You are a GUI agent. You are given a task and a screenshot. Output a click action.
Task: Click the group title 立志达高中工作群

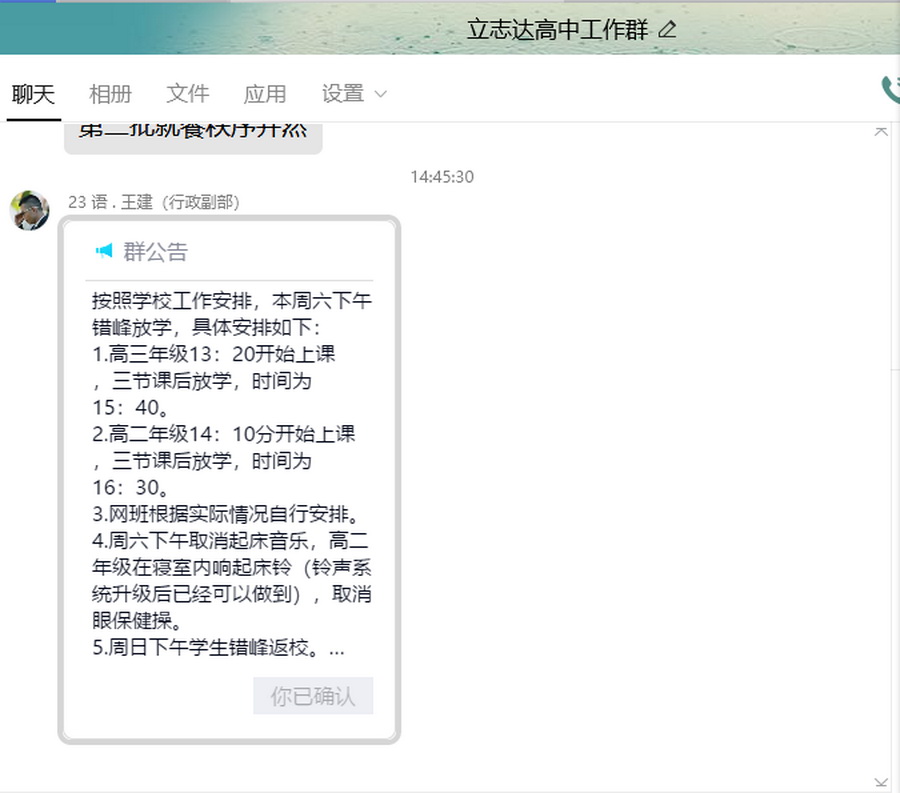557,30
